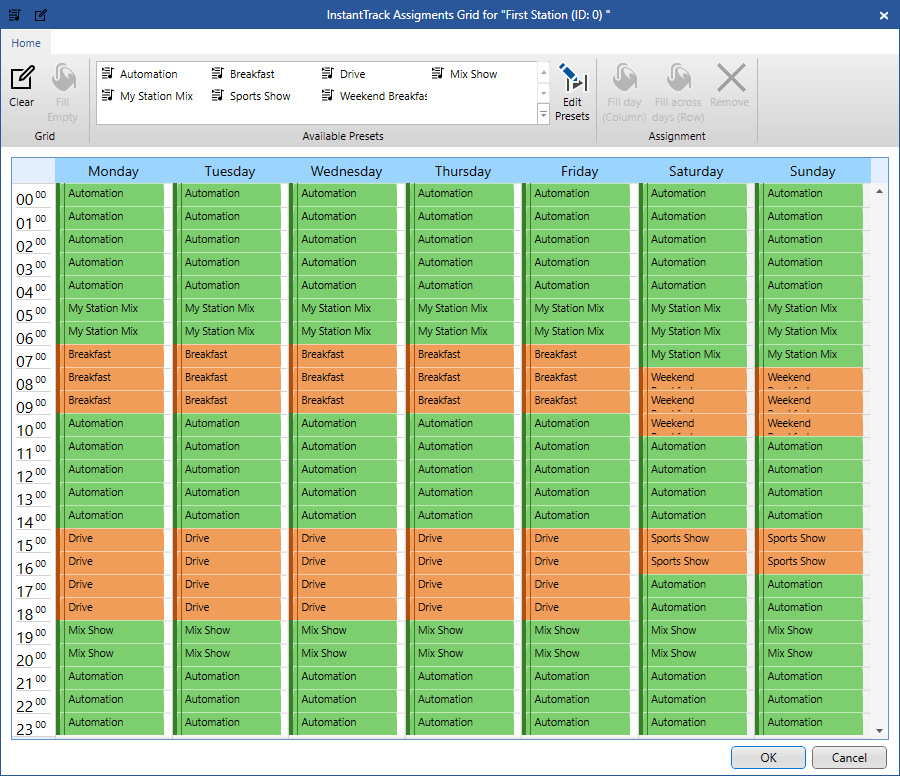Select the Thursday column header
The height and width of the screenshot is (776, 900).
(463, 171)
